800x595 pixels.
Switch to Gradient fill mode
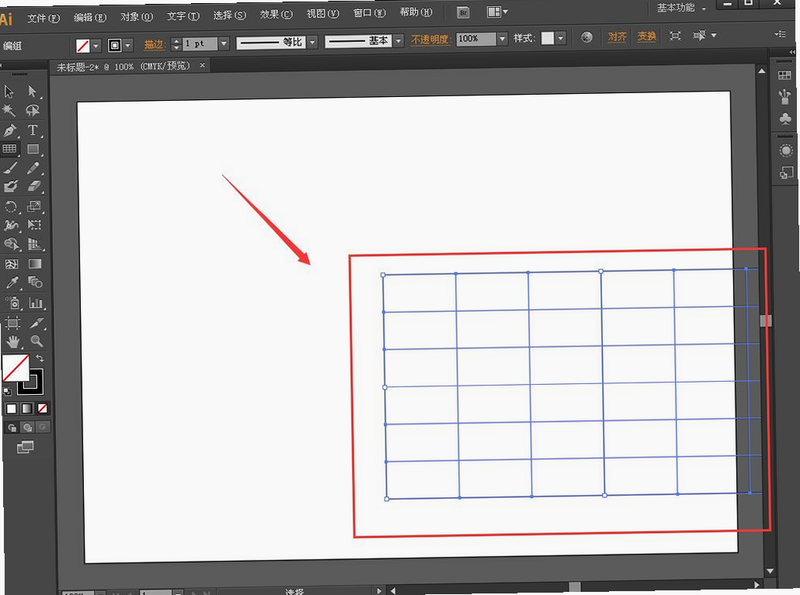point(27,408)
